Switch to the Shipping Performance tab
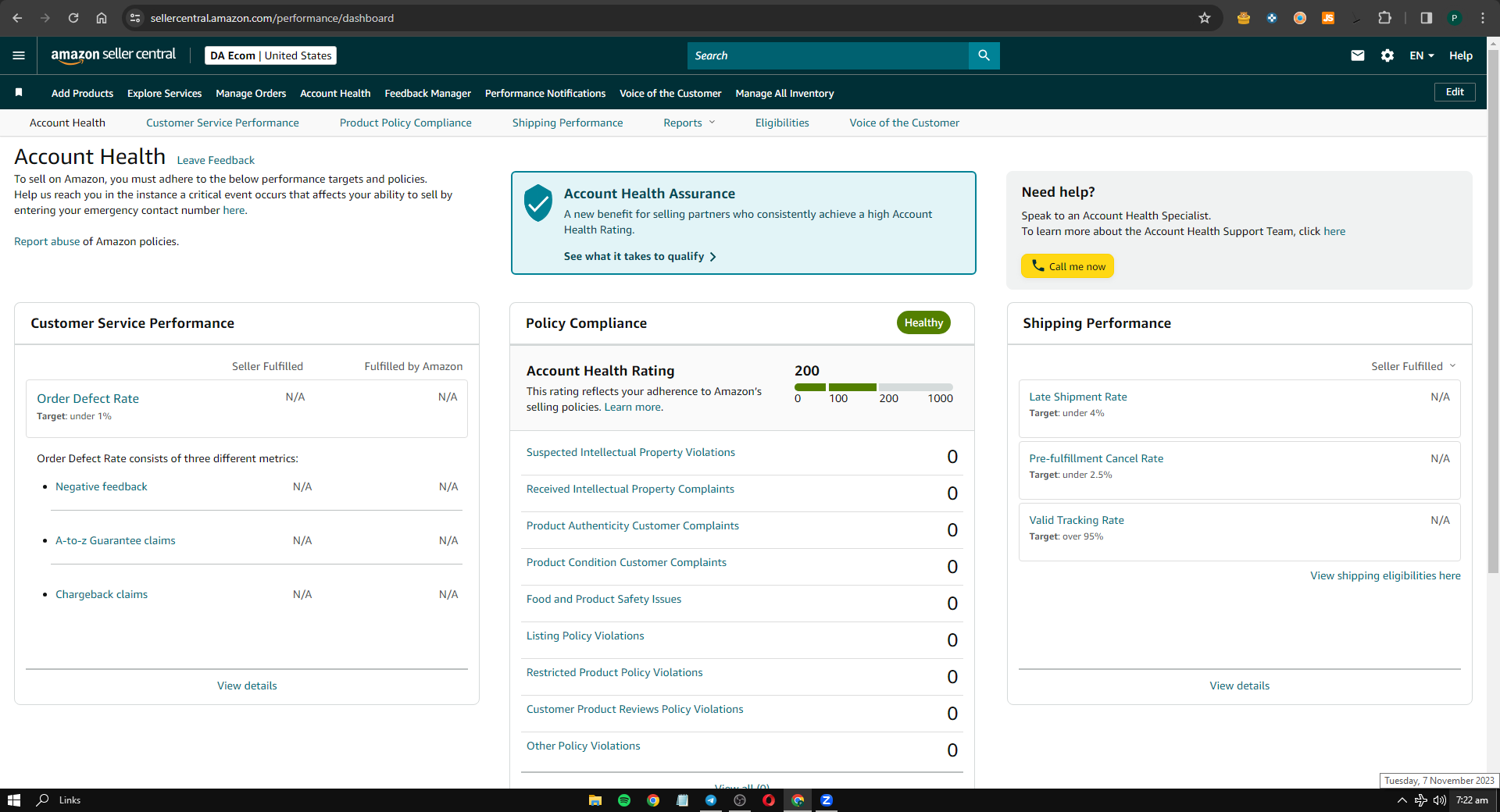The image size is (1500, 812). point(567,123)
